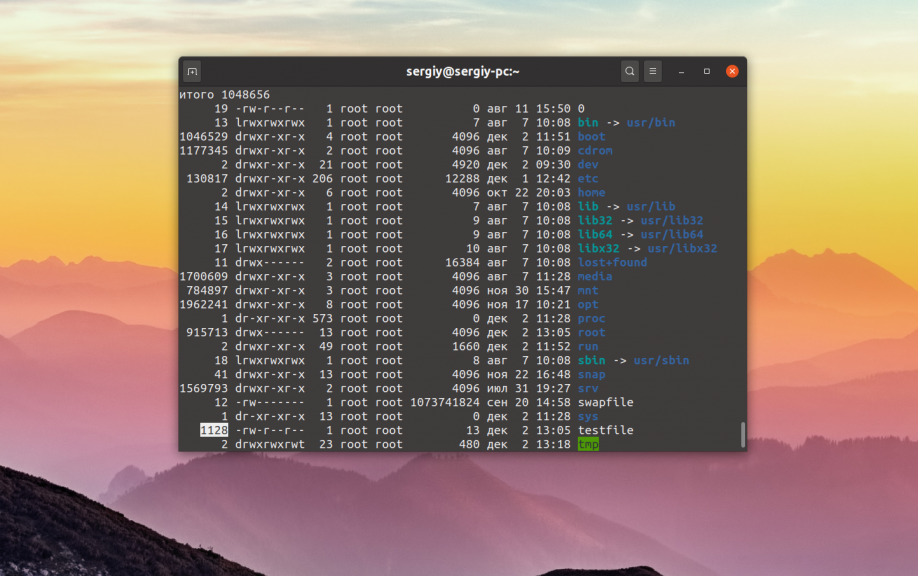Viewport: 918px width, 576px height.
Task: Click the boot directory name
Action: pyautogui.click(x=591, y=136)
